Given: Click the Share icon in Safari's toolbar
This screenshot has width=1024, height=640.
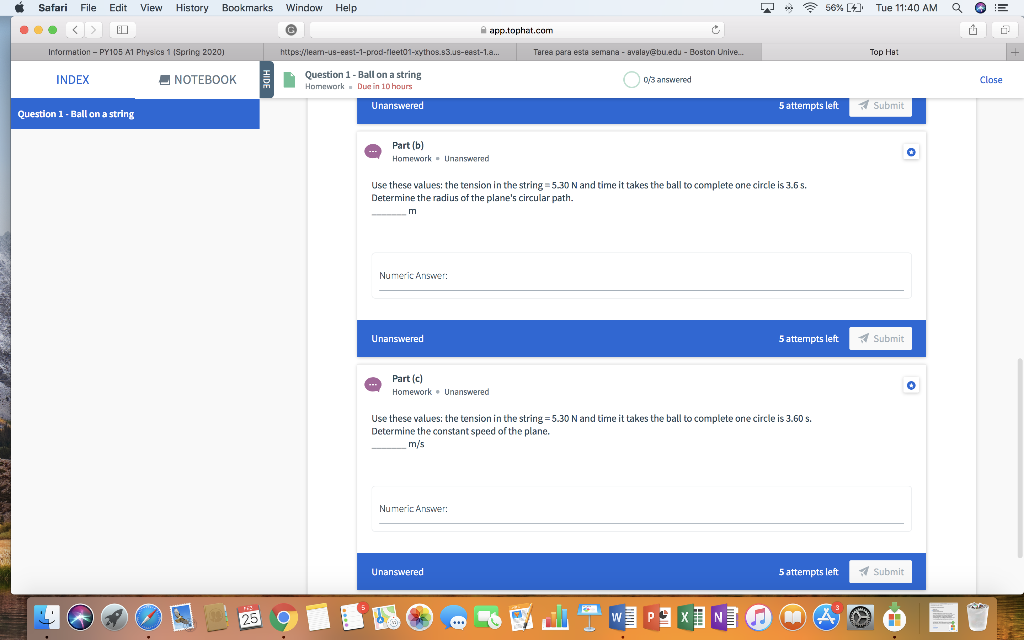Looking at the screenshot, I should [971, 30].
